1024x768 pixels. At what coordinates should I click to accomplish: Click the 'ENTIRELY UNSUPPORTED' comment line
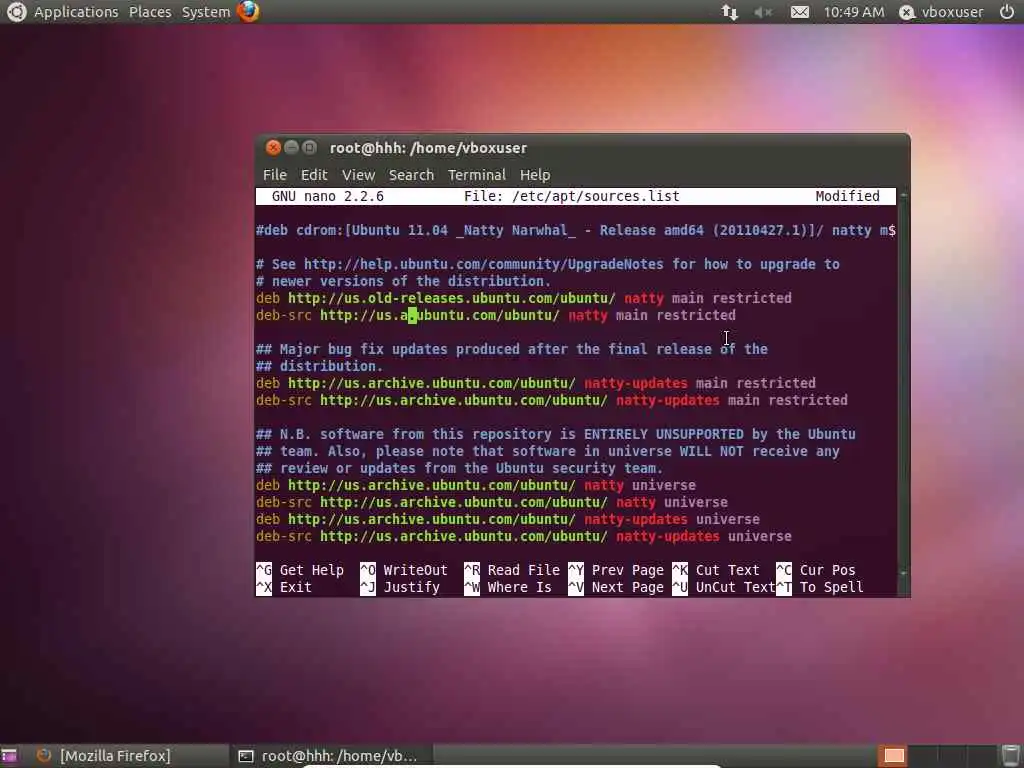[x=556, y=434]
